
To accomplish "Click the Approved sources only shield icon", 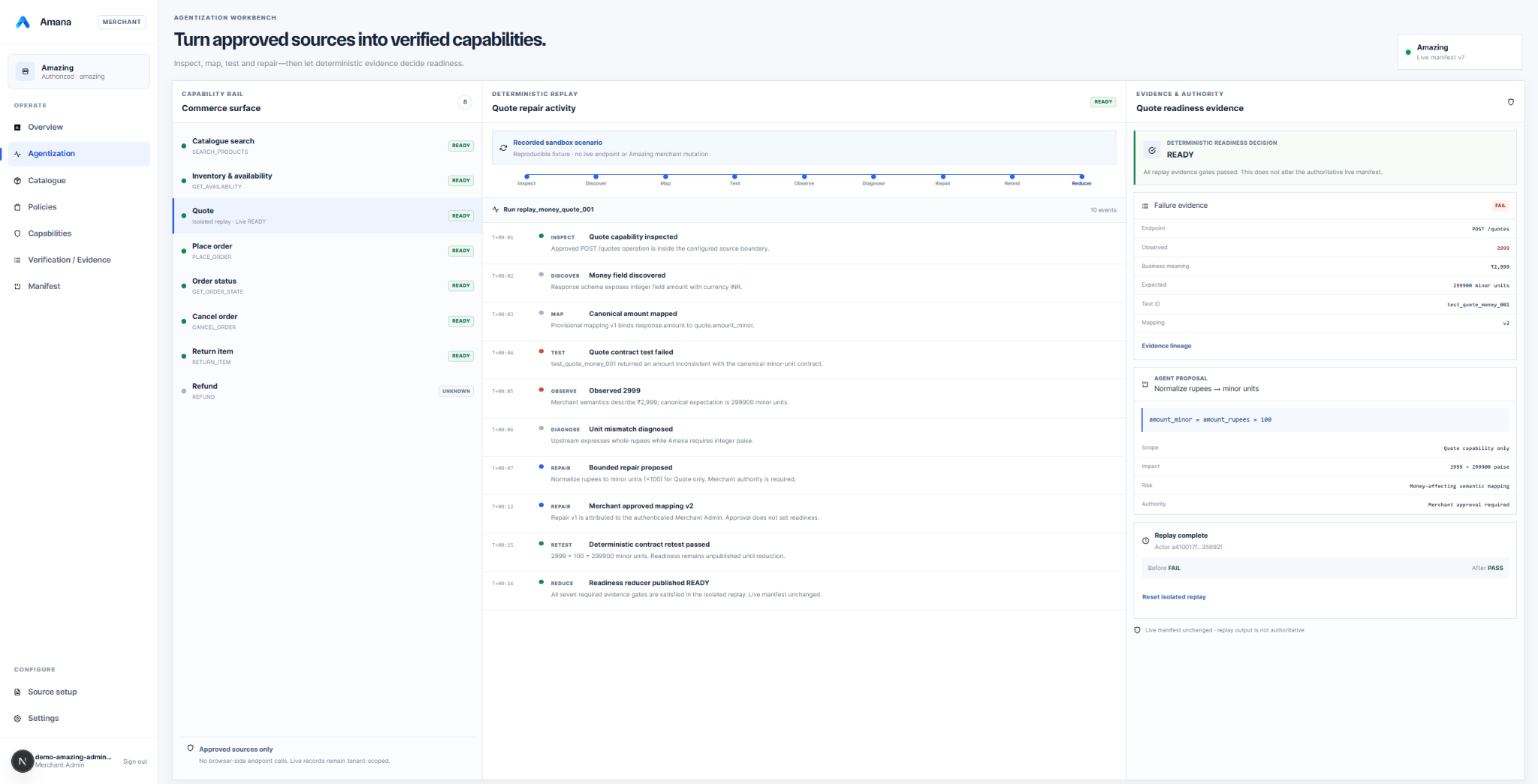I will click(x=191, y=748).
